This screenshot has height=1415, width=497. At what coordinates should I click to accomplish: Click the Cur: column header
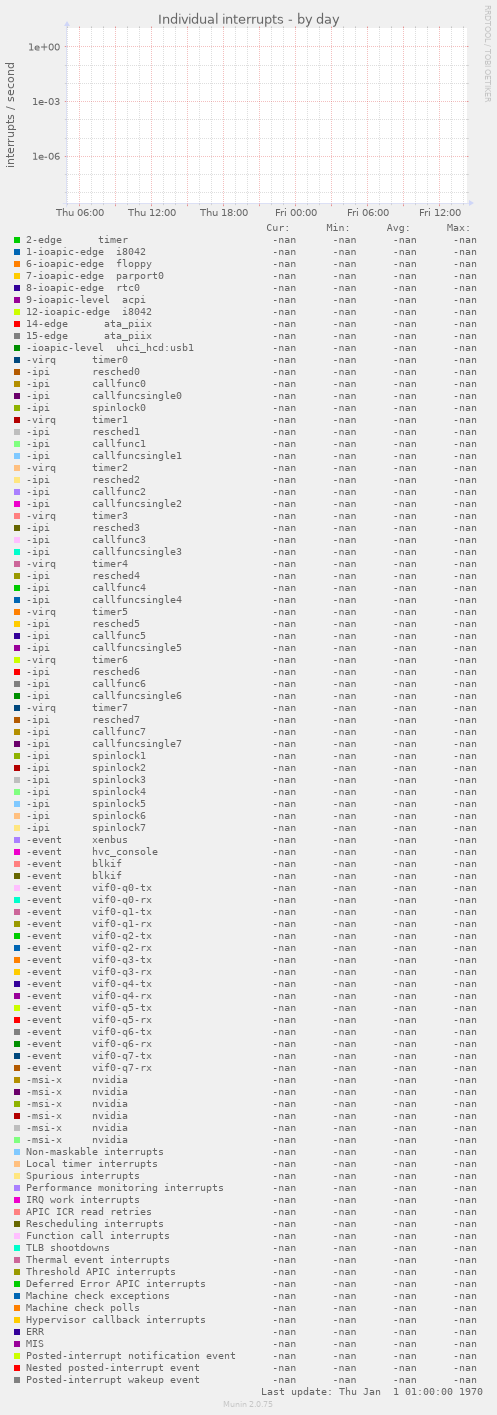click(x=279, y=228)
